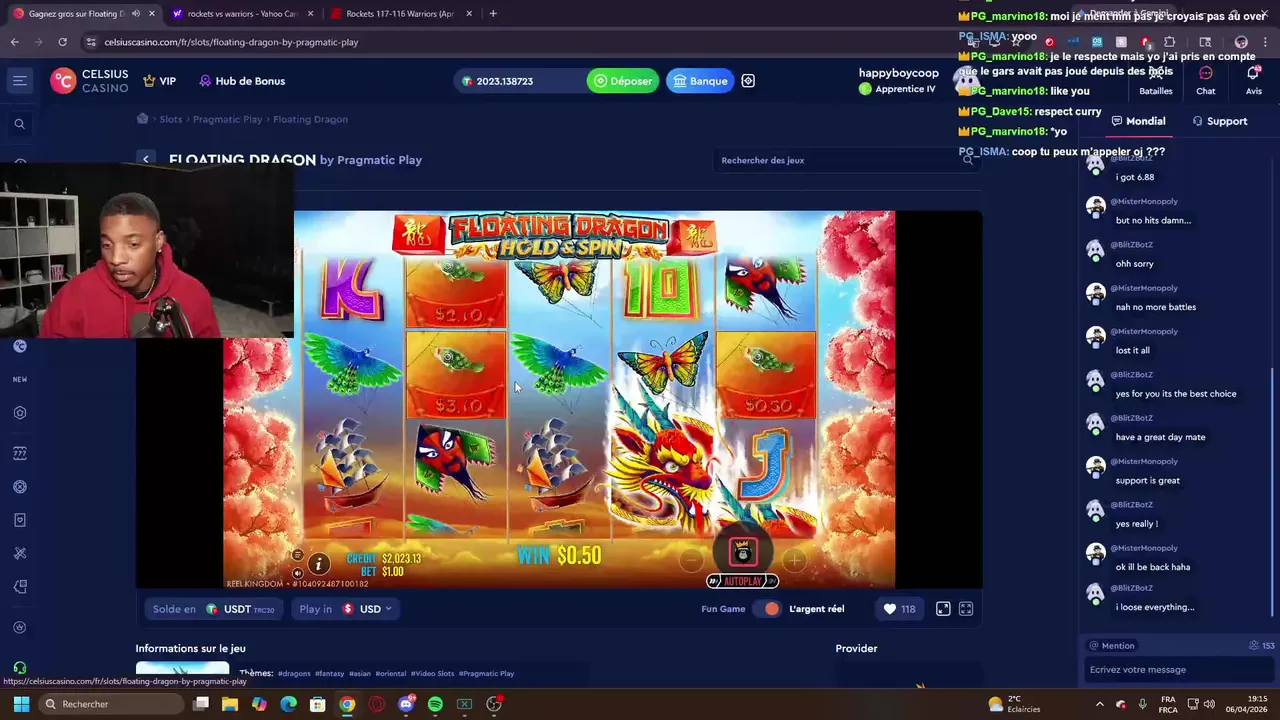Screen dimensions: 1280x720
Task: Open Pragmatic Play breadcrumb link
Action: tap(227, 119)
